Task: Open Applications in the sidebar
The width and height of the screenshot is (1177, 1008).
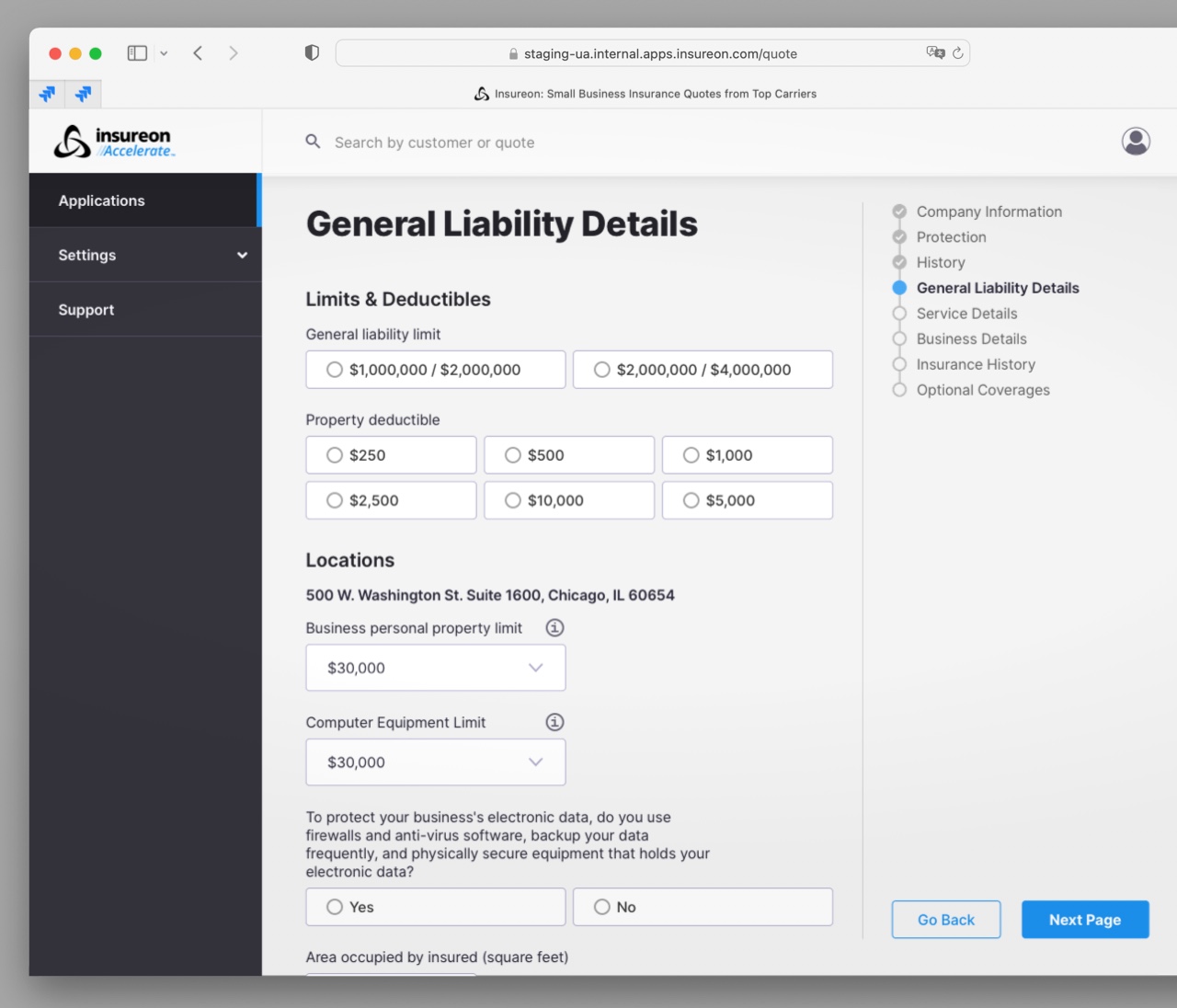Action: (145, 200)
